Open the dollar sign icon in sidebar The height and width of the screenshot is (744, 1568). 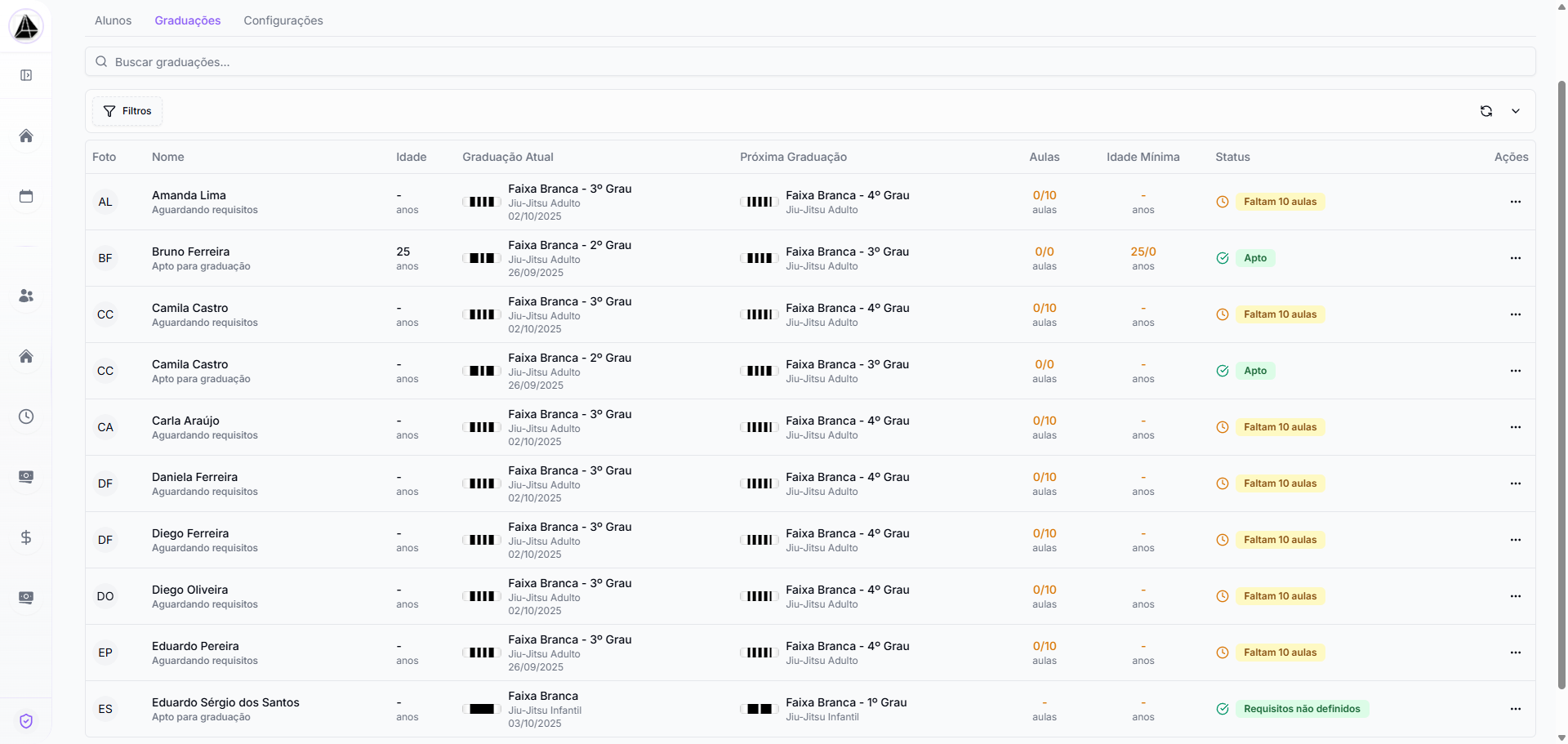click(x=26, y=537)
